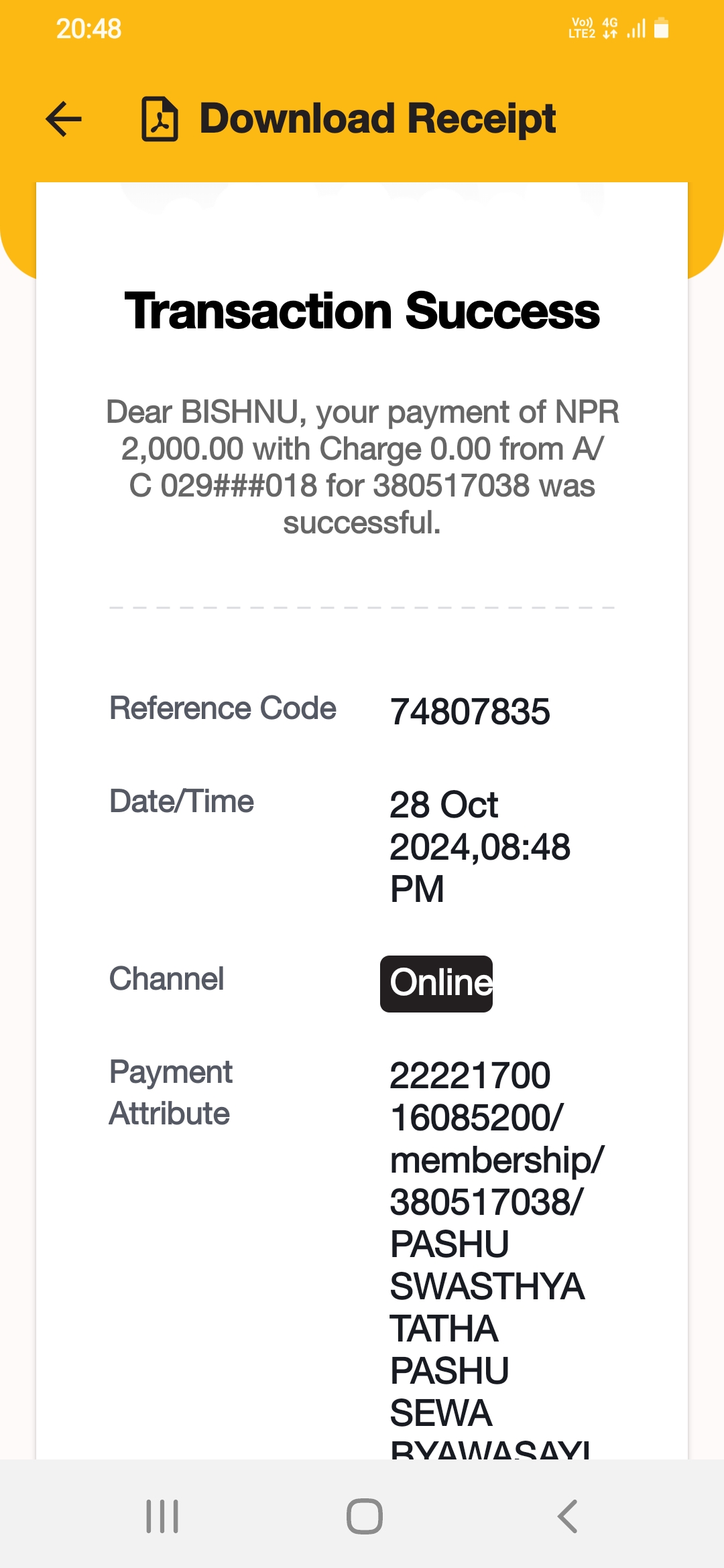
Task: Tap the back arrow in header
Action: pyautogui.click(x=64, y=119)
